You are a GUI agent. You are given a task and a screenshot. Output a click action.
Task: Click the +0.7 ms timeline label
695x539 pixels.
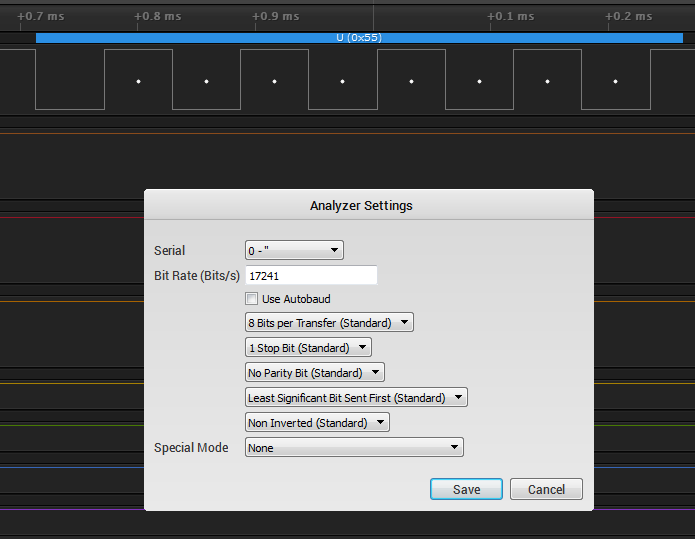click(x=41, y=16)
